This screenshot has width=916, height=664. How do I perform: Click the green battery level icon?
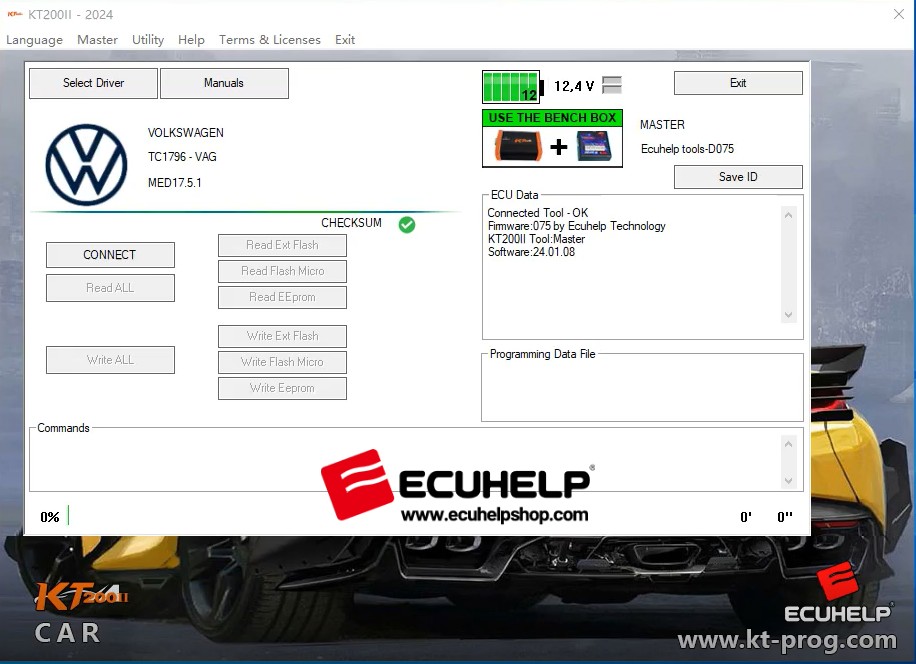(512, 87)
